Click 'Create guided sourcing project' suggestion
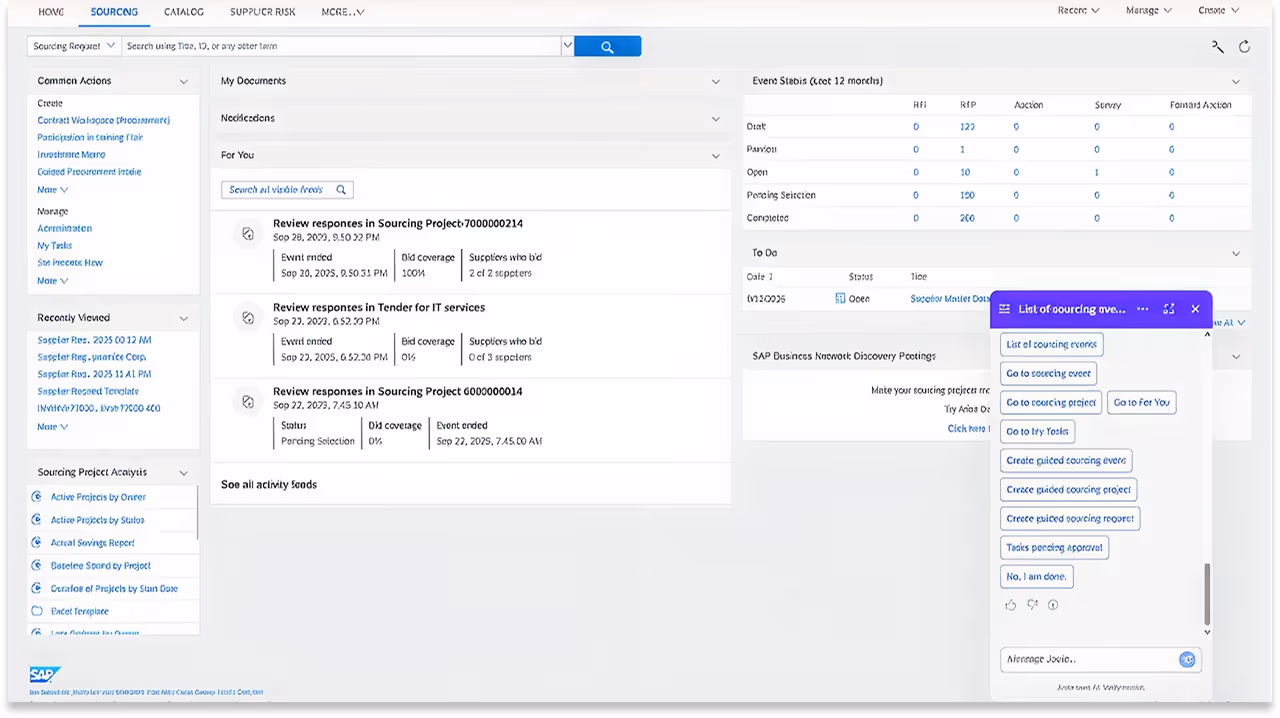1280x718 pixels. tap(1068, 490)
